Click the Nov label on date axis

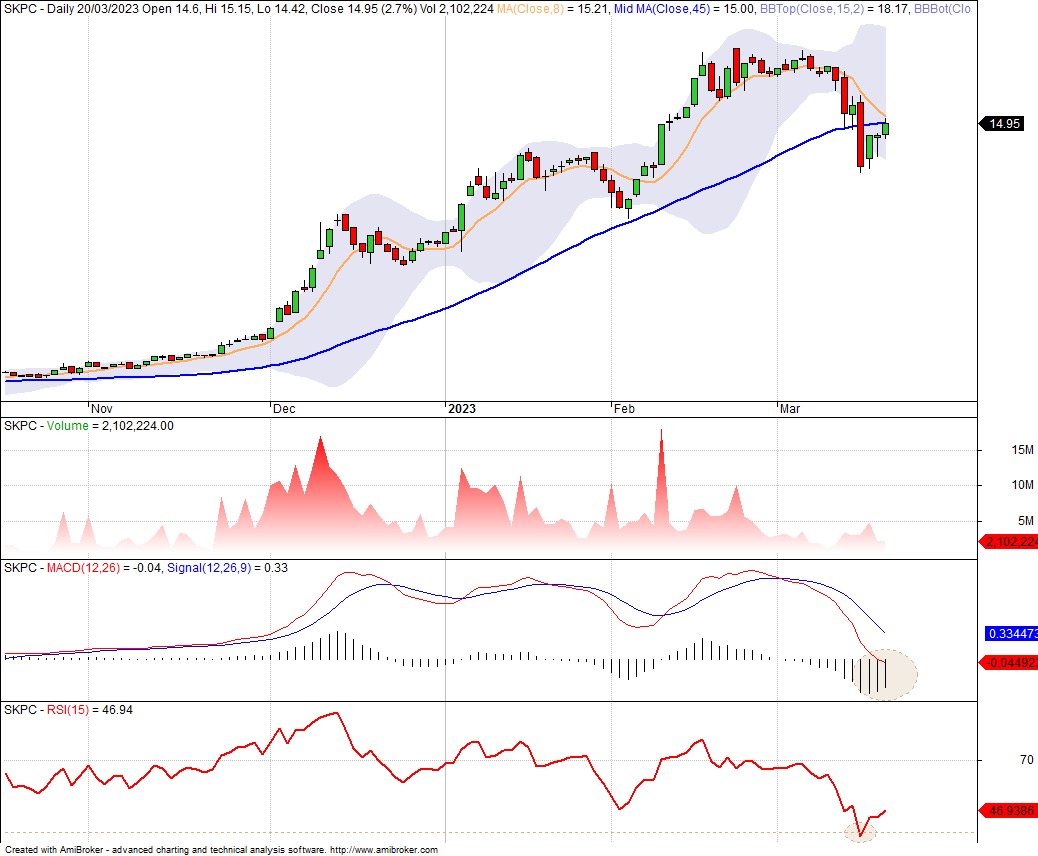point(102,409)
